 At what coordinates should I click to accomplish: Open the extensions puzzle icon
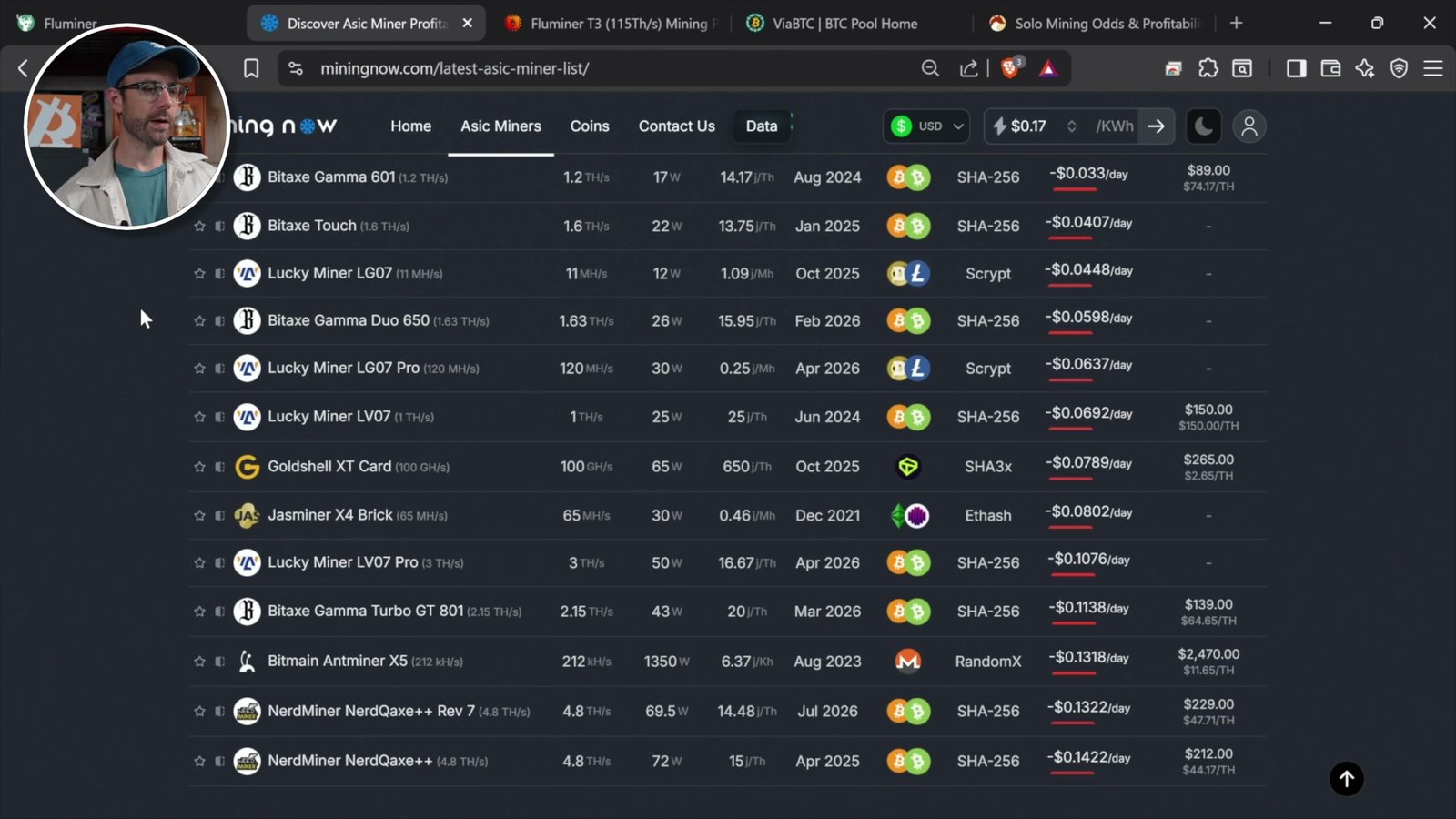point(1208,68)
